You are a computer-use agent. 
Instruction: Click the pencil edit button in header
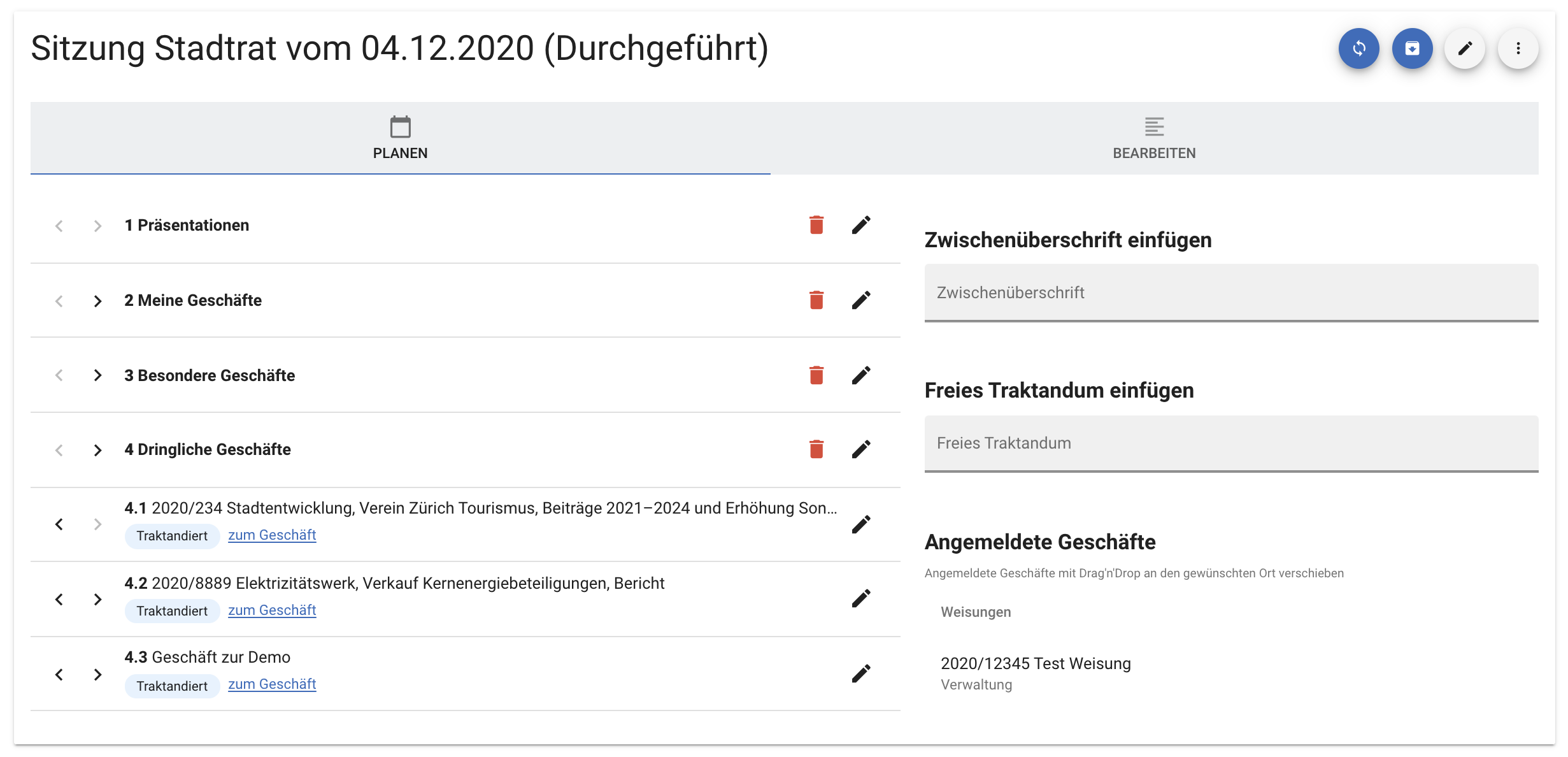click(x=1465, y=48)
